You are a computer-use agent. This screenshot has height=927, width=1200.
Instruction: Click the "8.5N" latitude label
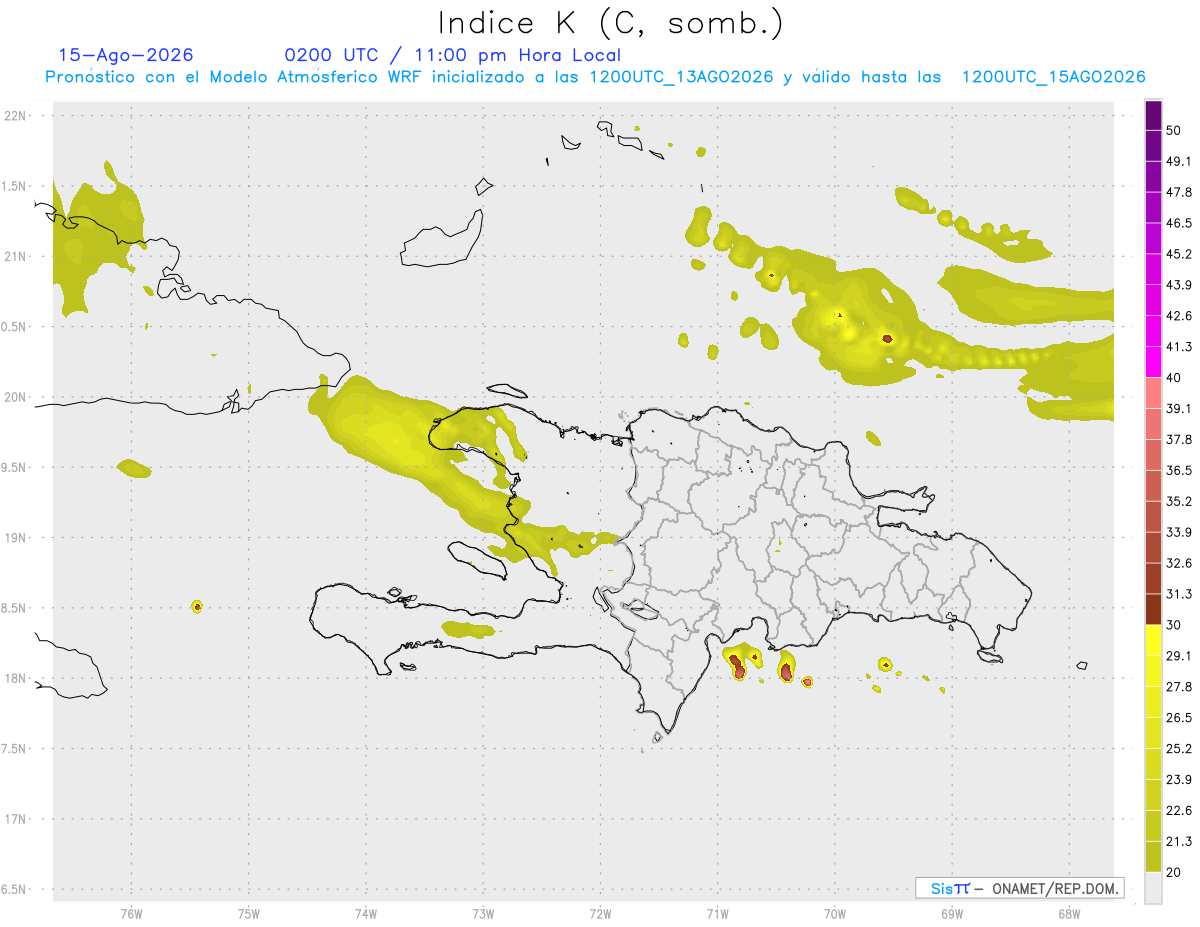[15, 608]
